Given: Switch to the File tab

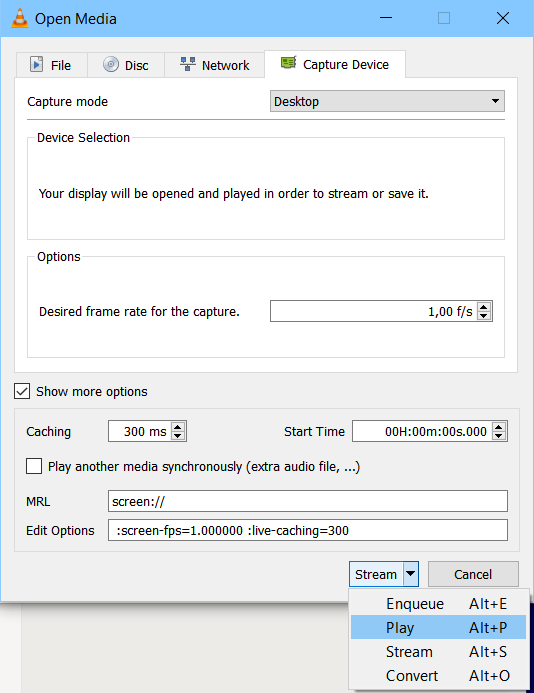Looking at the screenshot, I should [x=52, y=65].
